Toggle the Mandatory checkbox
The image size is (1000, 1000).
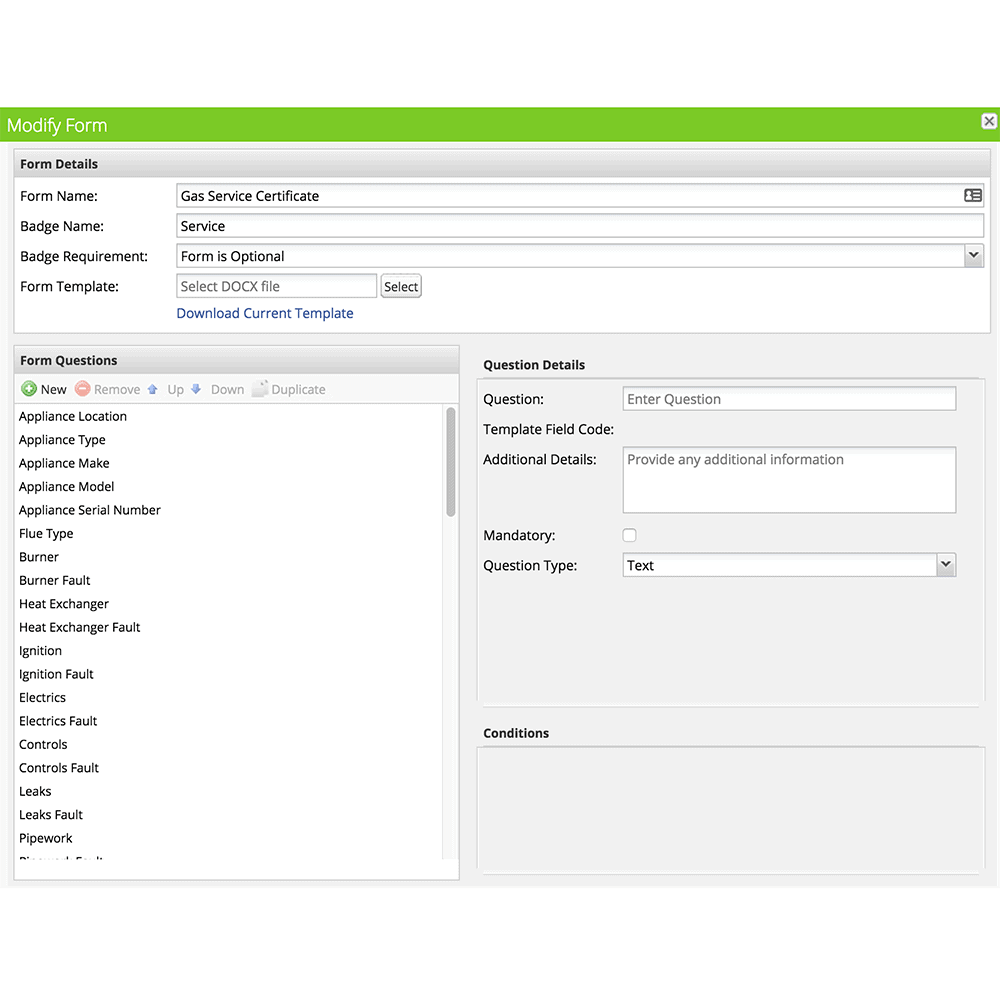(629, 536)
